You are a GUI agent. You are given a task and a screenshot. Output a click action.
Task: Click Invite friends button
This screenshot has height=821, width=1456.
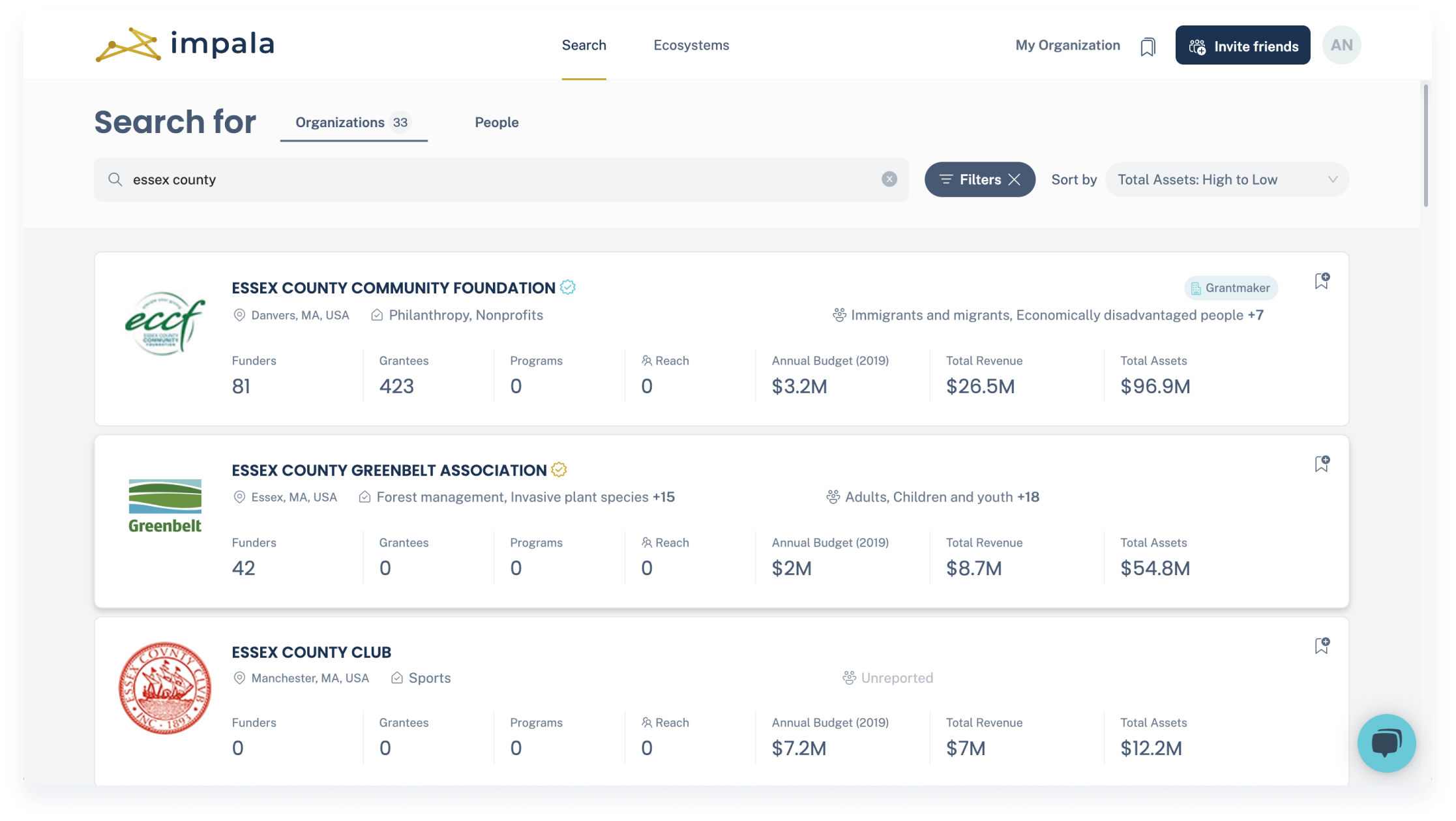click(x=1242, y=45)
